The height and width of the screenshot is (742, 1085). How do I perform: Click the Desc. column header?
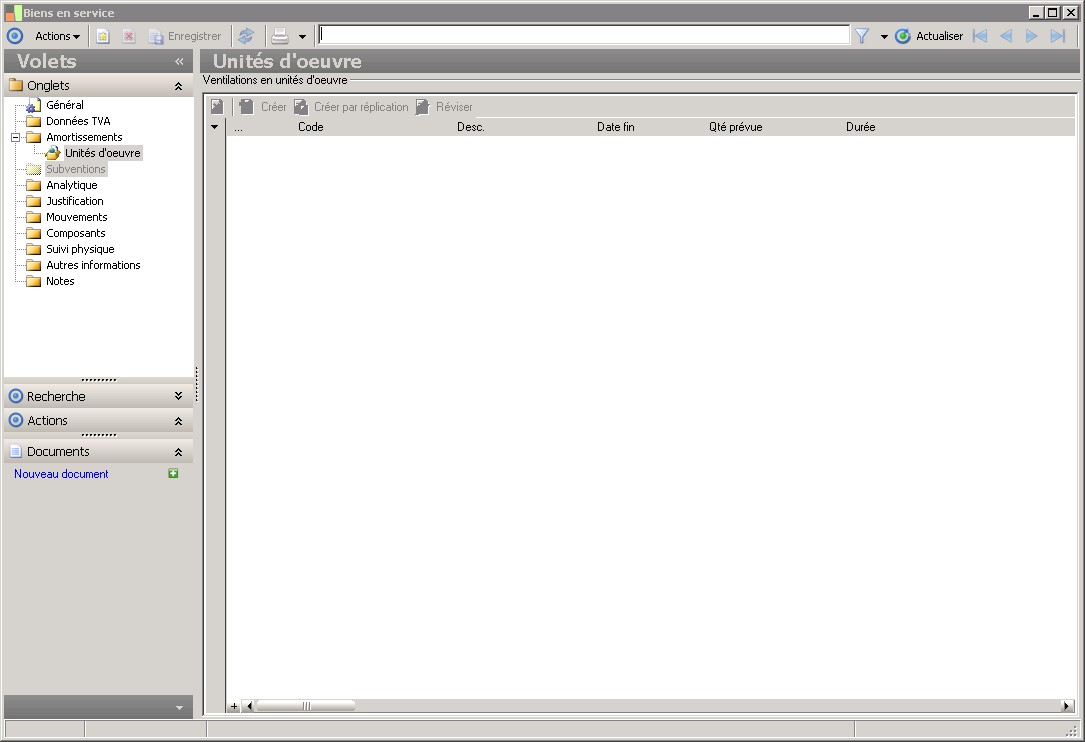click(471, 127)
